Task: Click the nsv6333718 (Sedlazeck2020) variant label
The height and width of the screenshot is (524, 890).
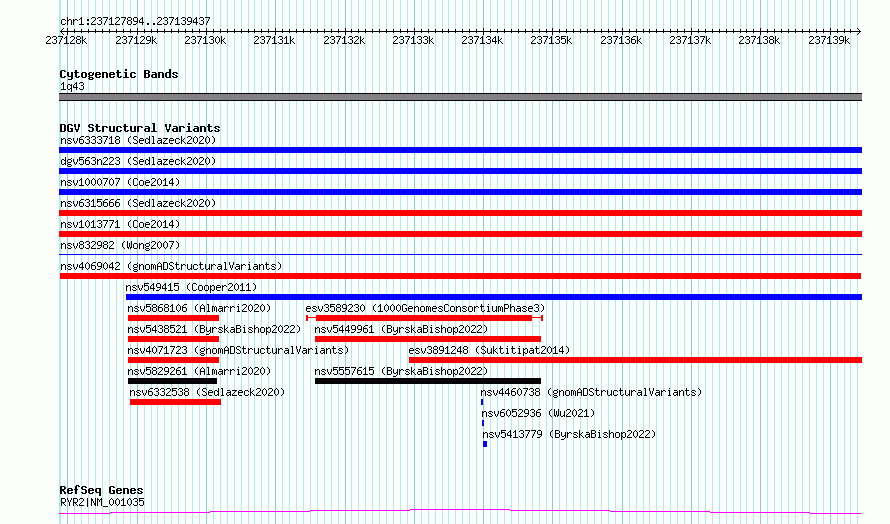Action: [x=138, y=140]
